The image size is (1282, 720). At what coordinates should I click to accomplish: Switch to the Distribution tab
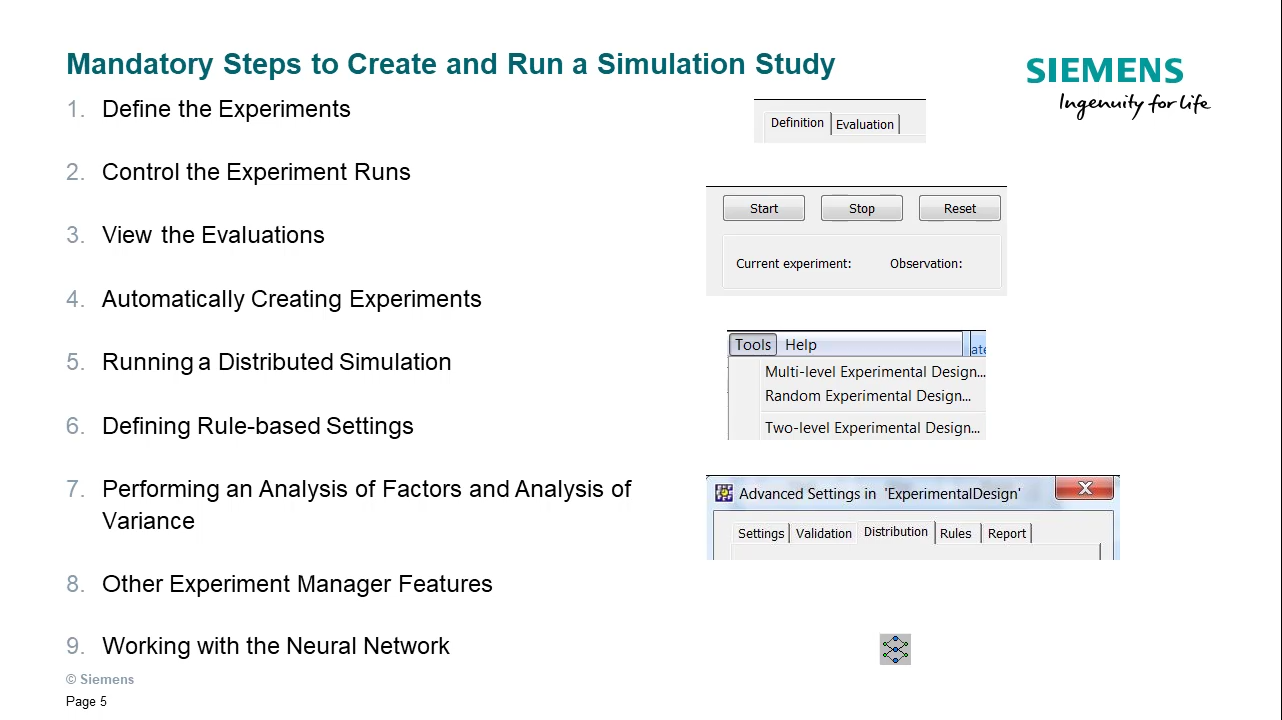[895, 533]
